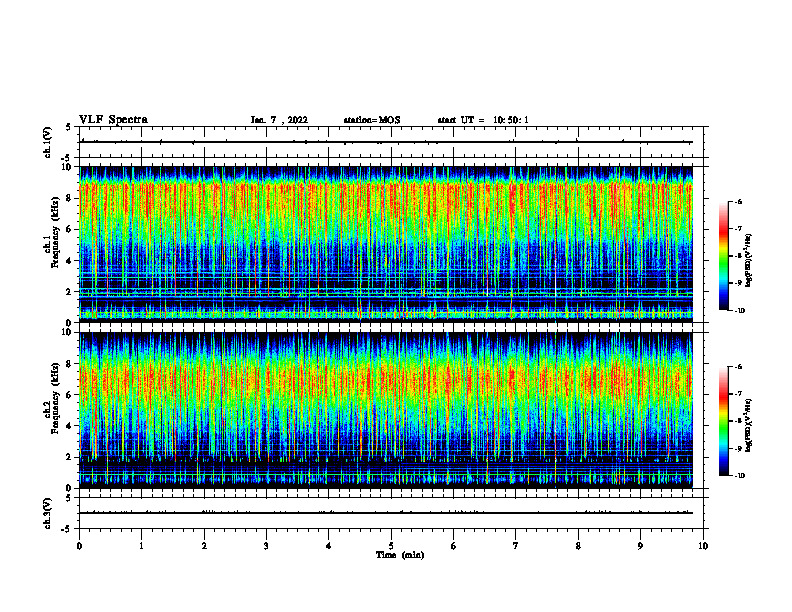Click the ch.1 spectrogram panel
This screenshot has width=792, height=612.
coord(386,244)
